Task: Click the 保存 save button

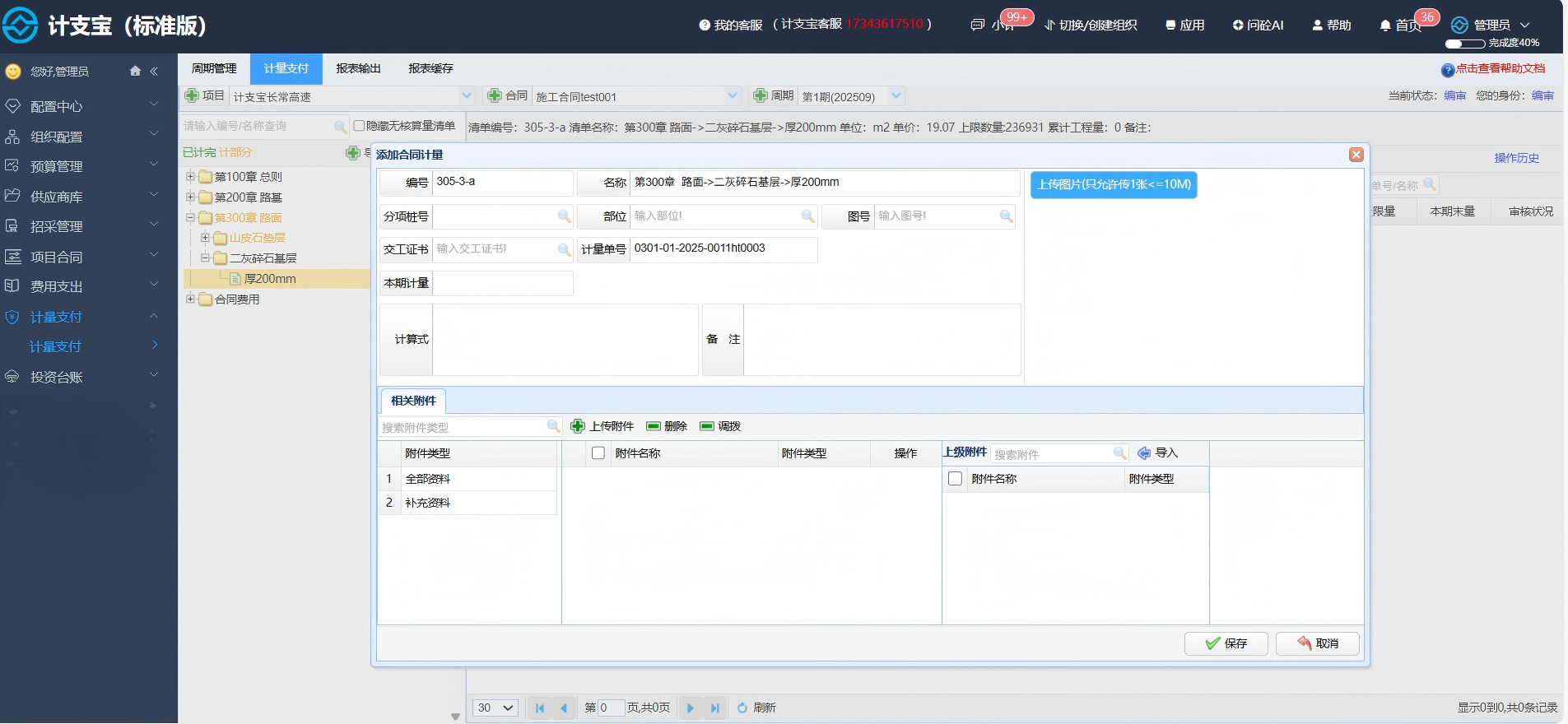Action: [x=1226, y=643]
